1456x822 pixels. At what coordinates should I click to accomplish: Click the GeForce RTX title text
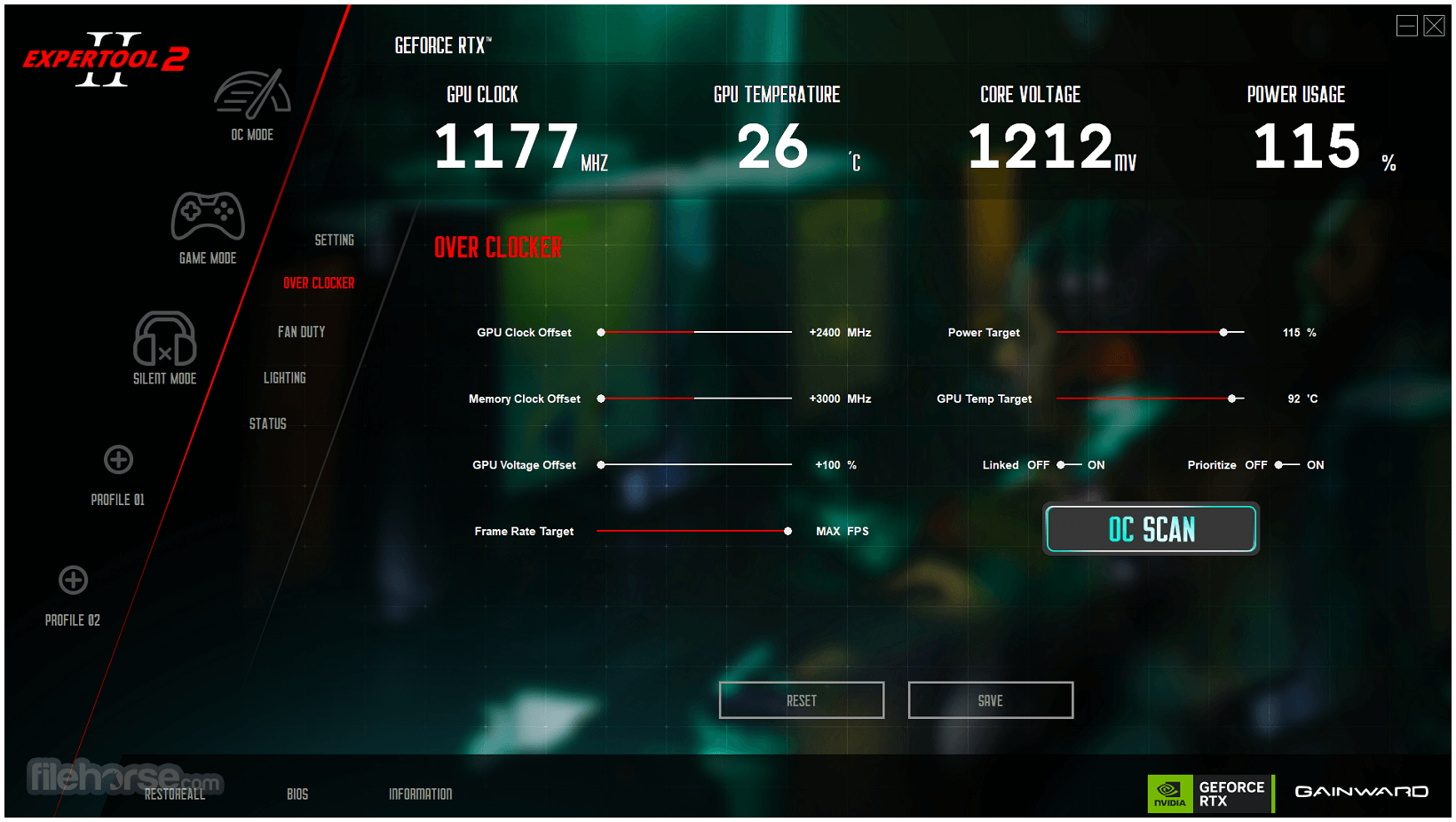(x=443, y=46)
